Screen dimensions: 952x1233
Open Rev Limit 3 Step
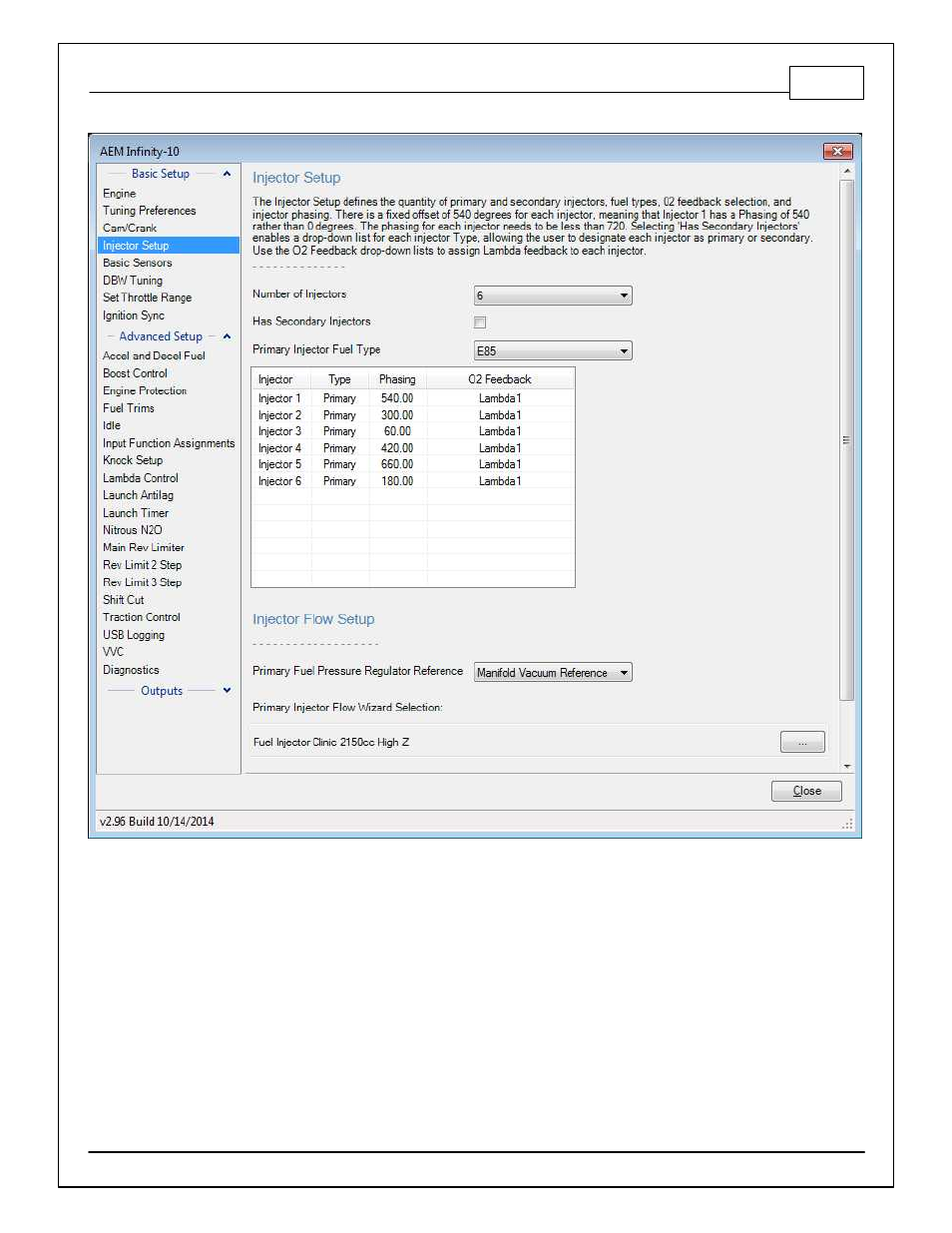point(143,582)
